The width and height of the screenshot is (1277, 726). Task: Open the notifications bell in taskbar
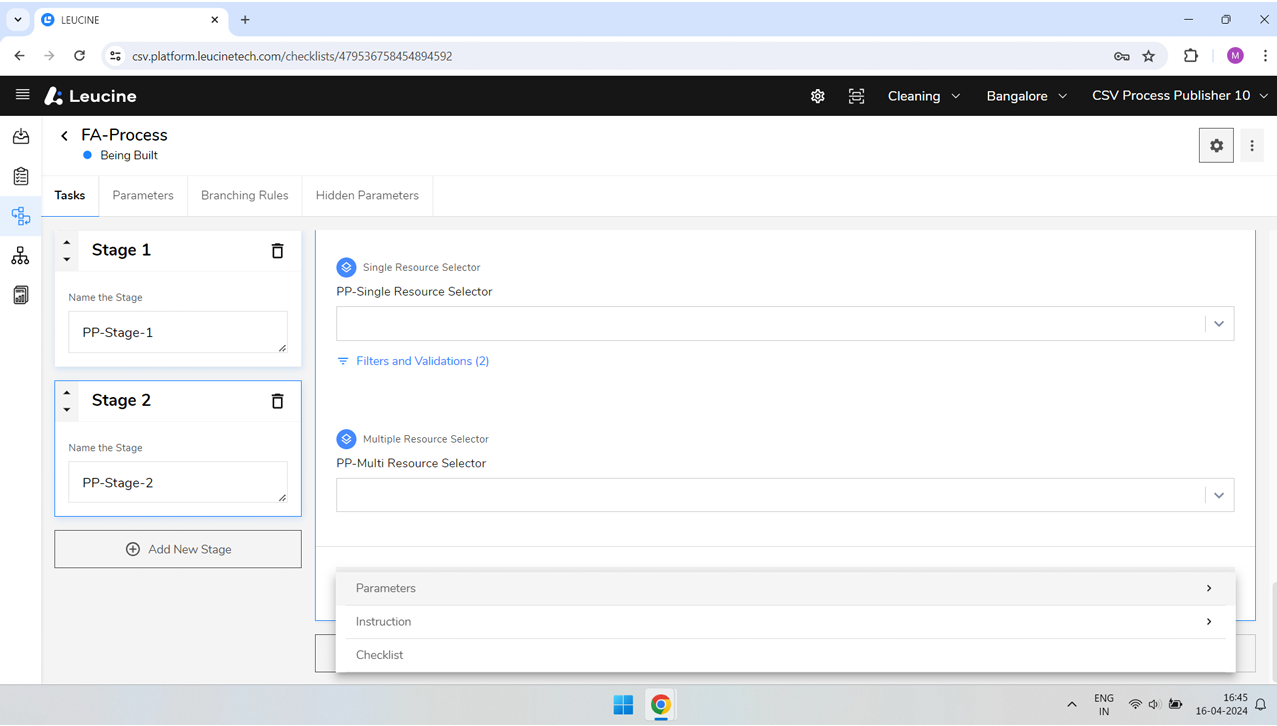point(1261,705)
